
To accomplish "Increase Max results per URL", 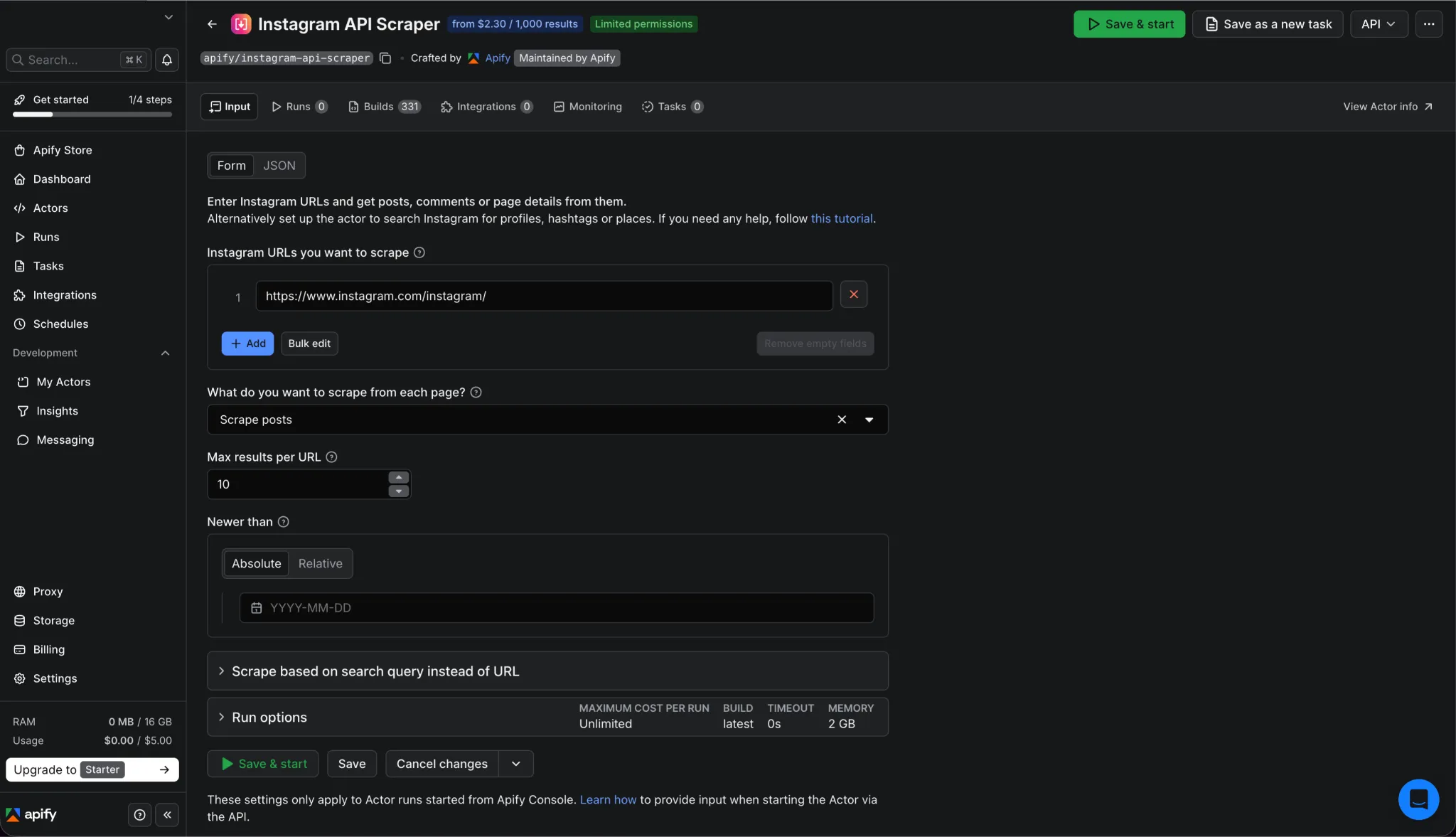I will click(399, 478).
